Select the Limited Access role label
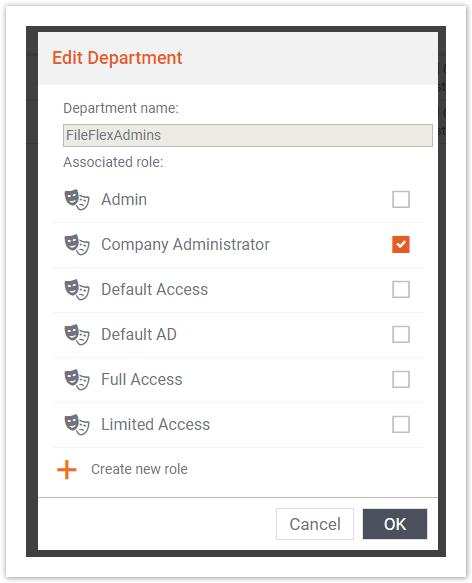 (x=155, y=425)
